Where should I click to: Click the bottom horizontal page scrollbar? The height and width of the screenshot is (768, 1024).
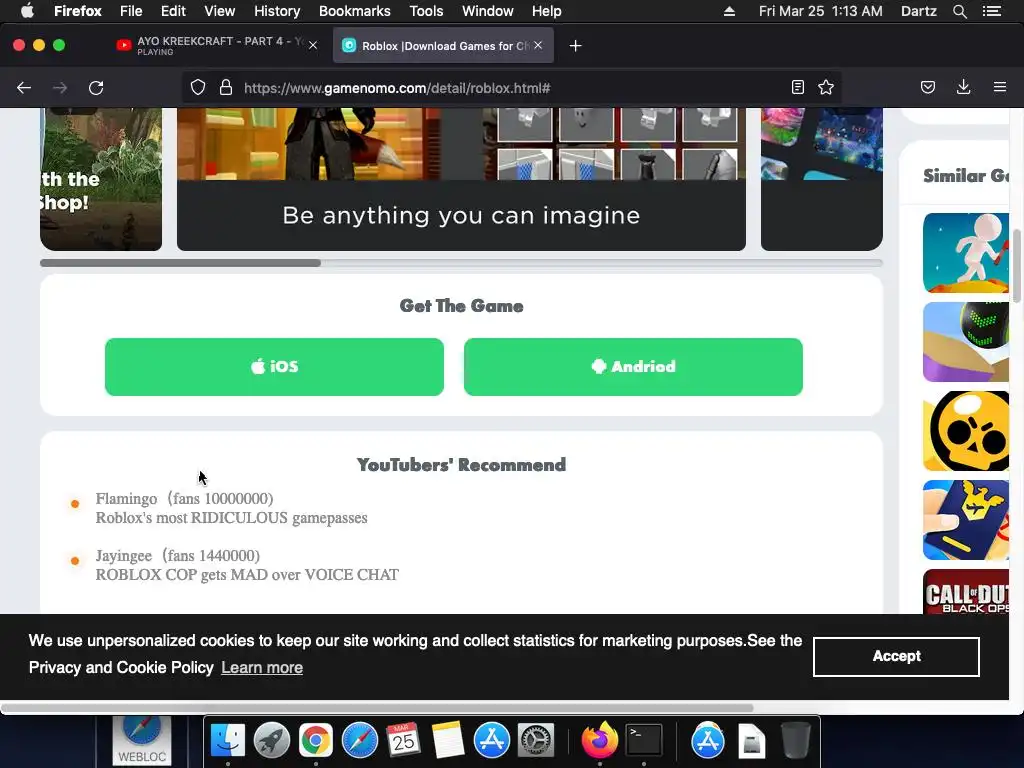point(377,708)
